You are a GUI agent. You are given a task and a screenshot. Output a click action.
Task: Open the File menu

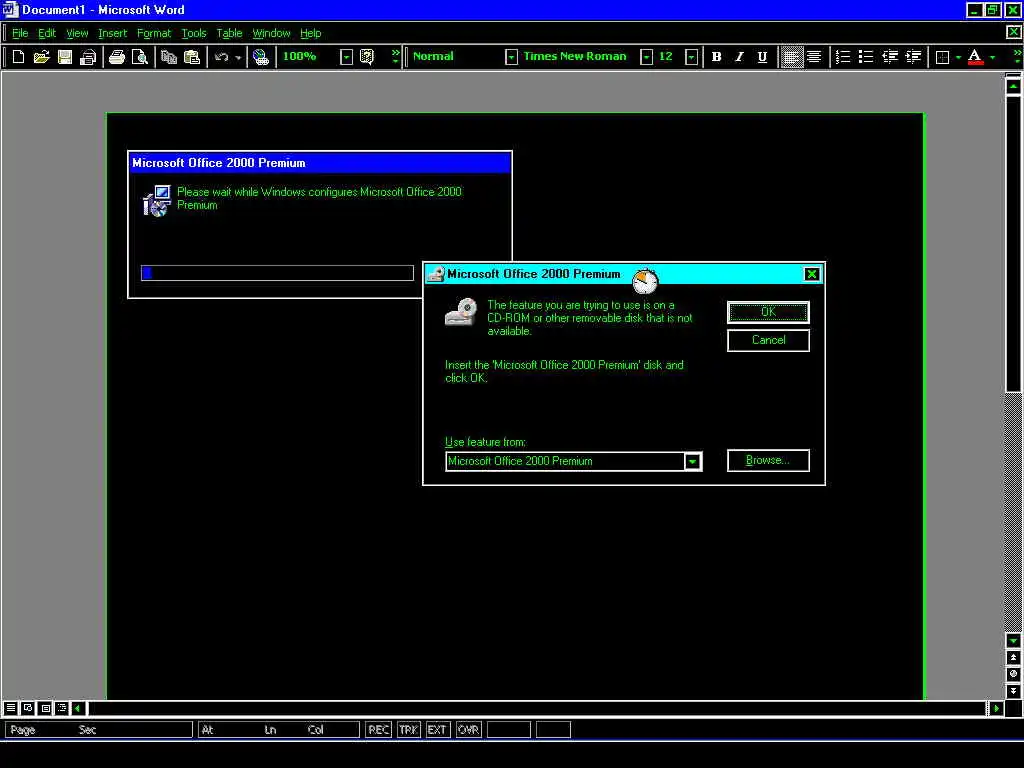[x=20, y=33]
